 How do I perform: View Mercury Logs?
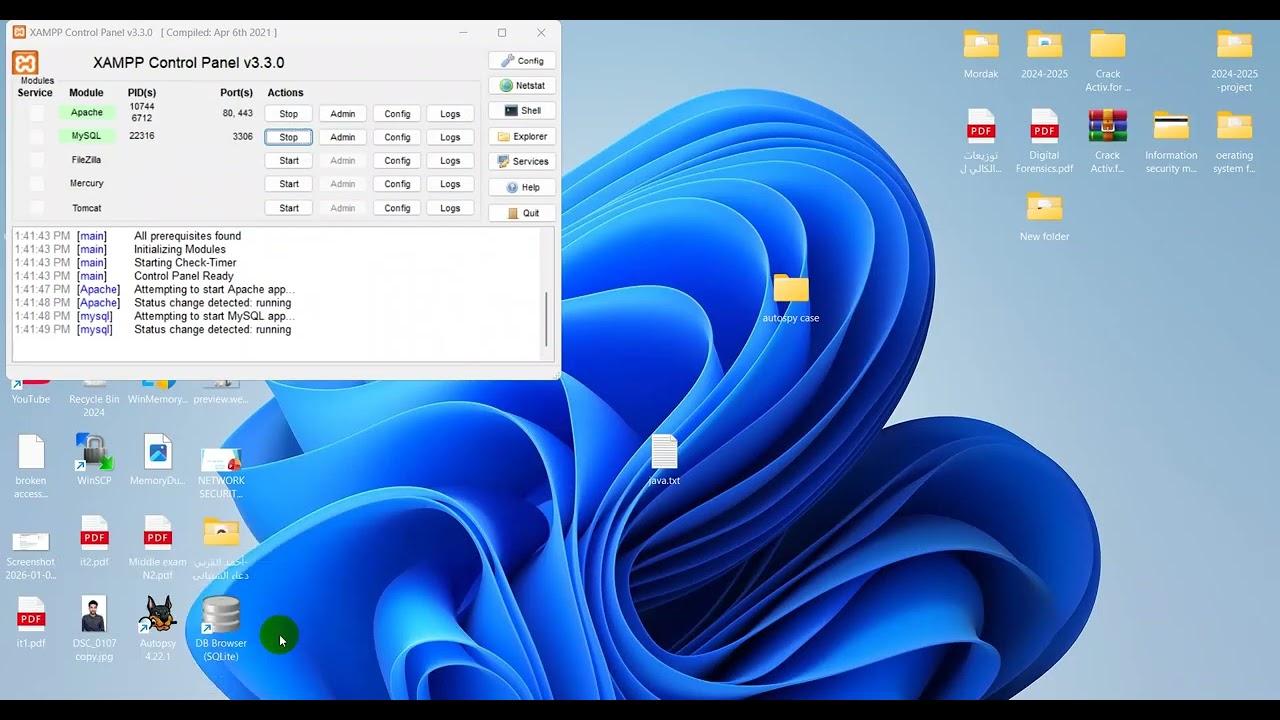click(450, 184)
